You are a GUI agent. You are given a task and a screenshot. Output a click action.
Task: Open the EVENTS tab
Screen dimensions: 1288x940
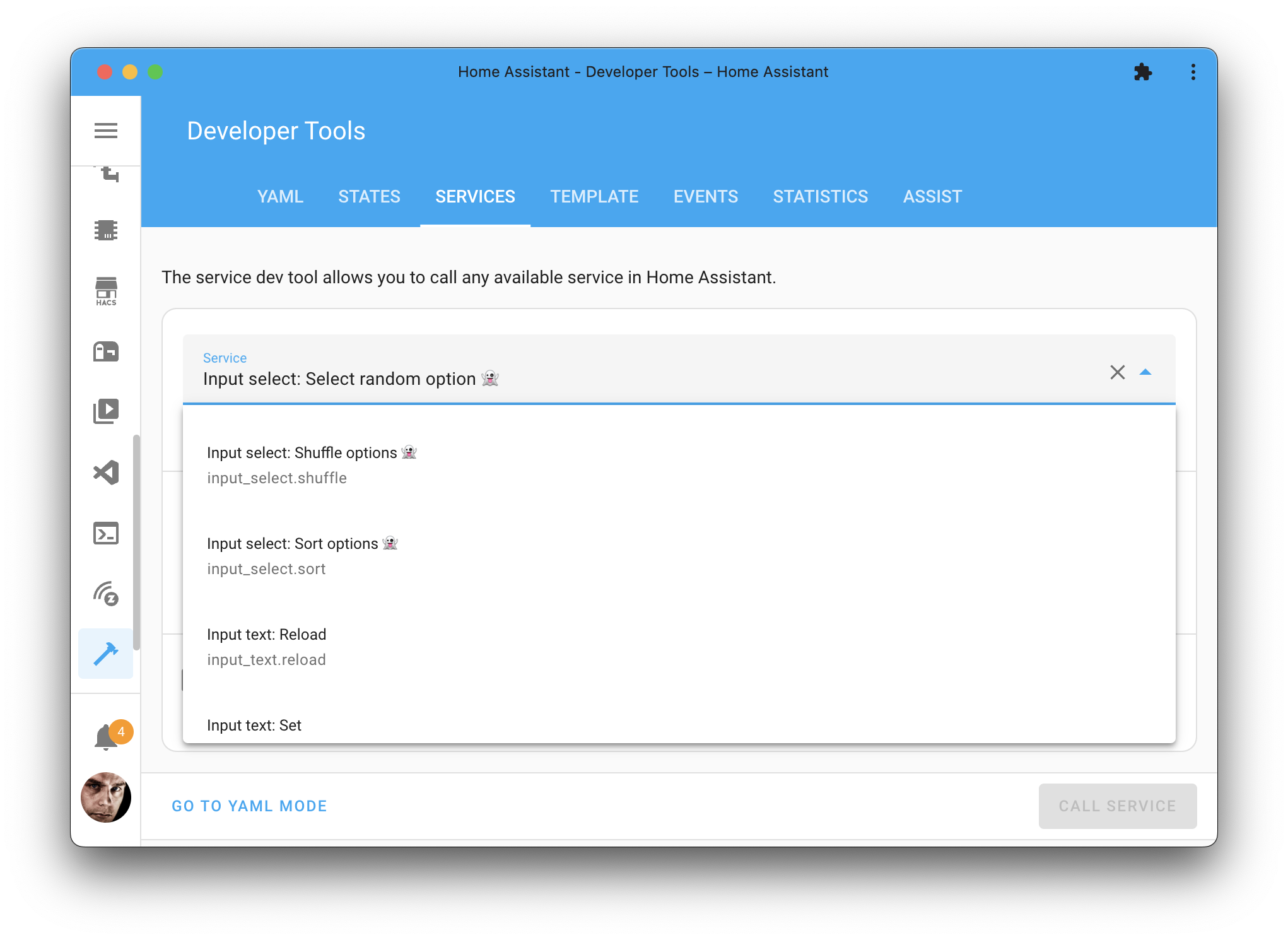[705, 196]
